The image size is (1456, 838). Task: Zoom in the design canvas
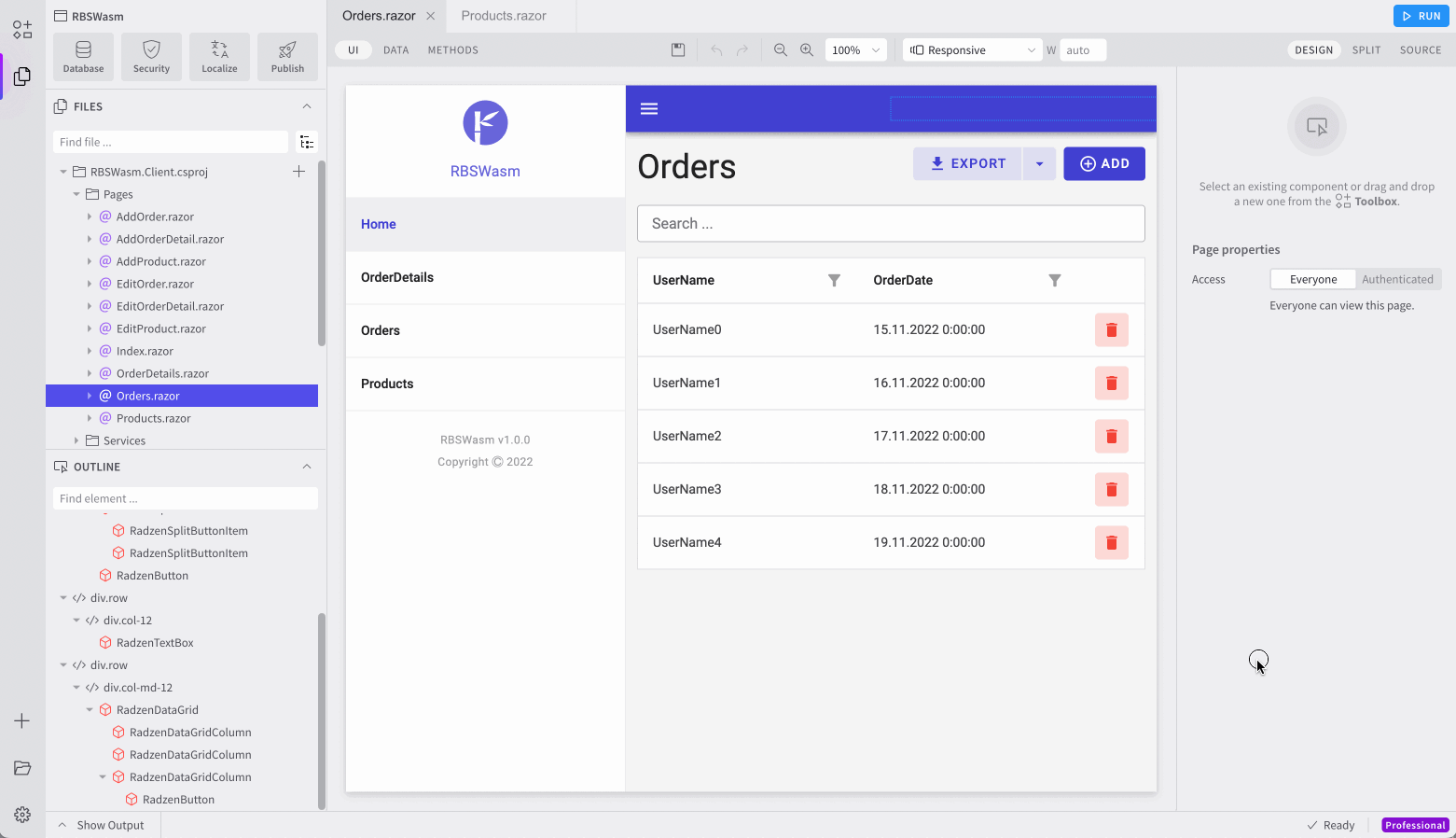pos(807,50)
